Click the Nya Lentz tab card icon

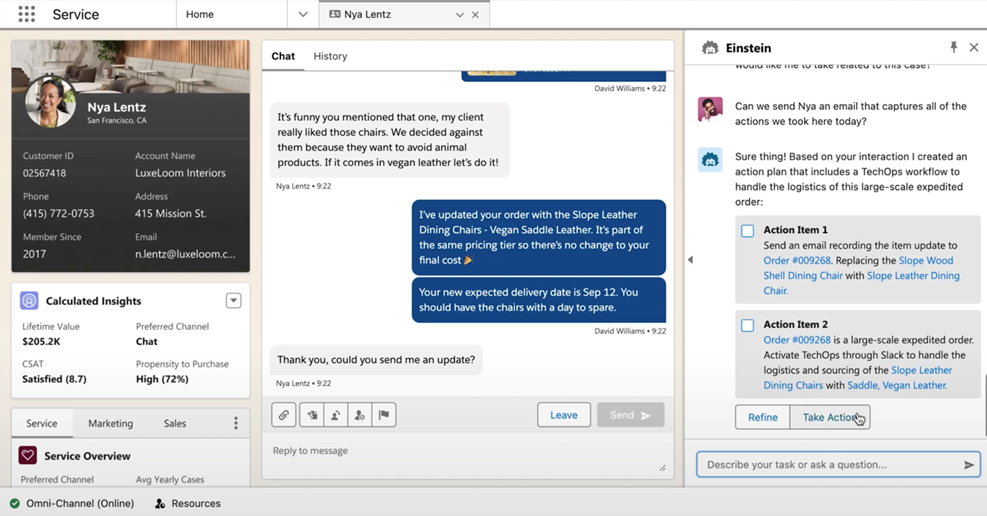335,14
